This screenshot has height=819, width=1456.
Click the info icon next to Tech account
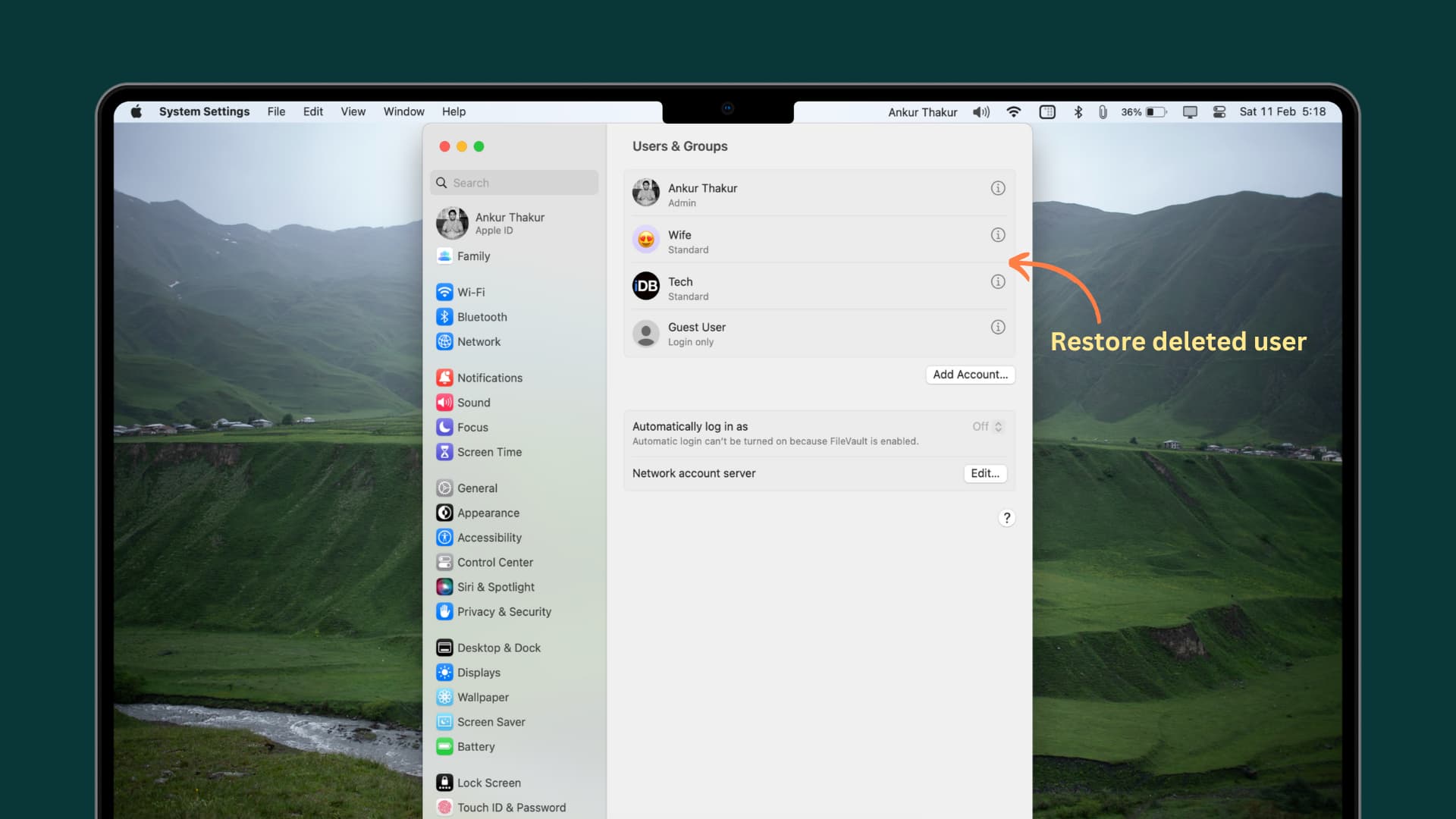(x=998, y=281)
